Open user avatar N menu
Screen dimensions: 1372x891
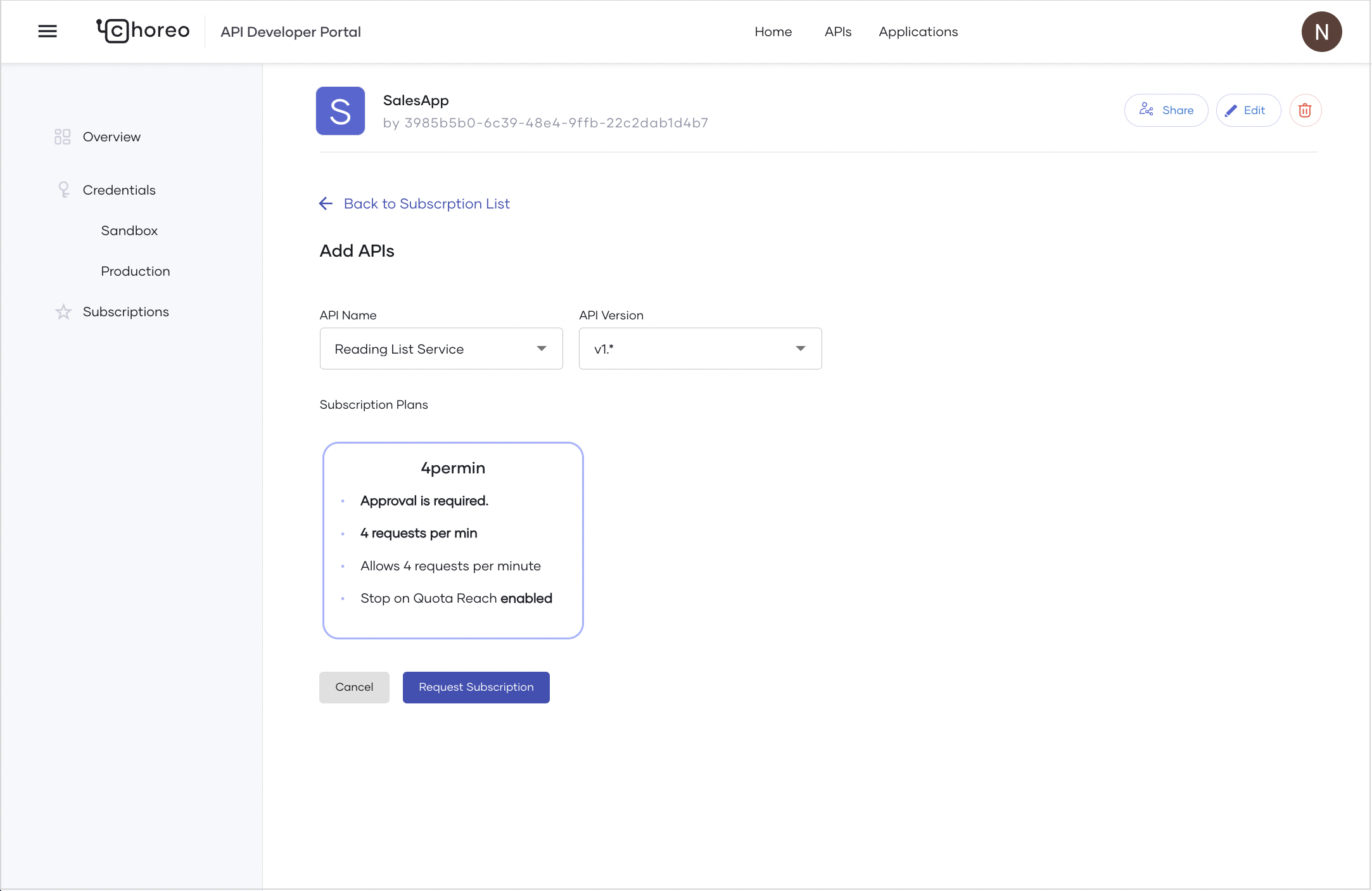click(x=1321, y=32)
